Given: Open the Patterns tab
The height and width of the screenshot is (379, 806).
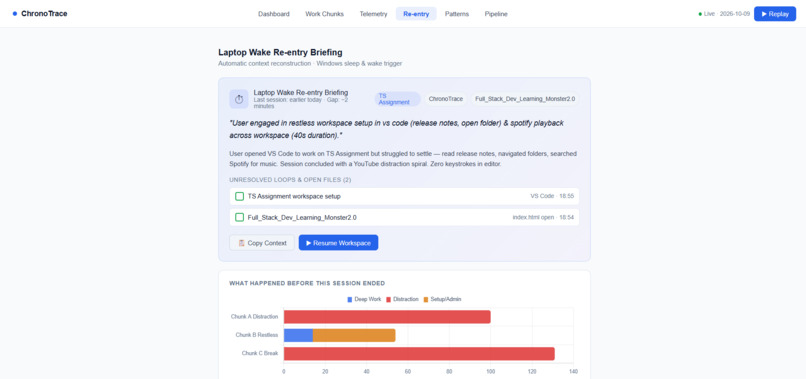Looking at the screenshot, I should 456,14.
